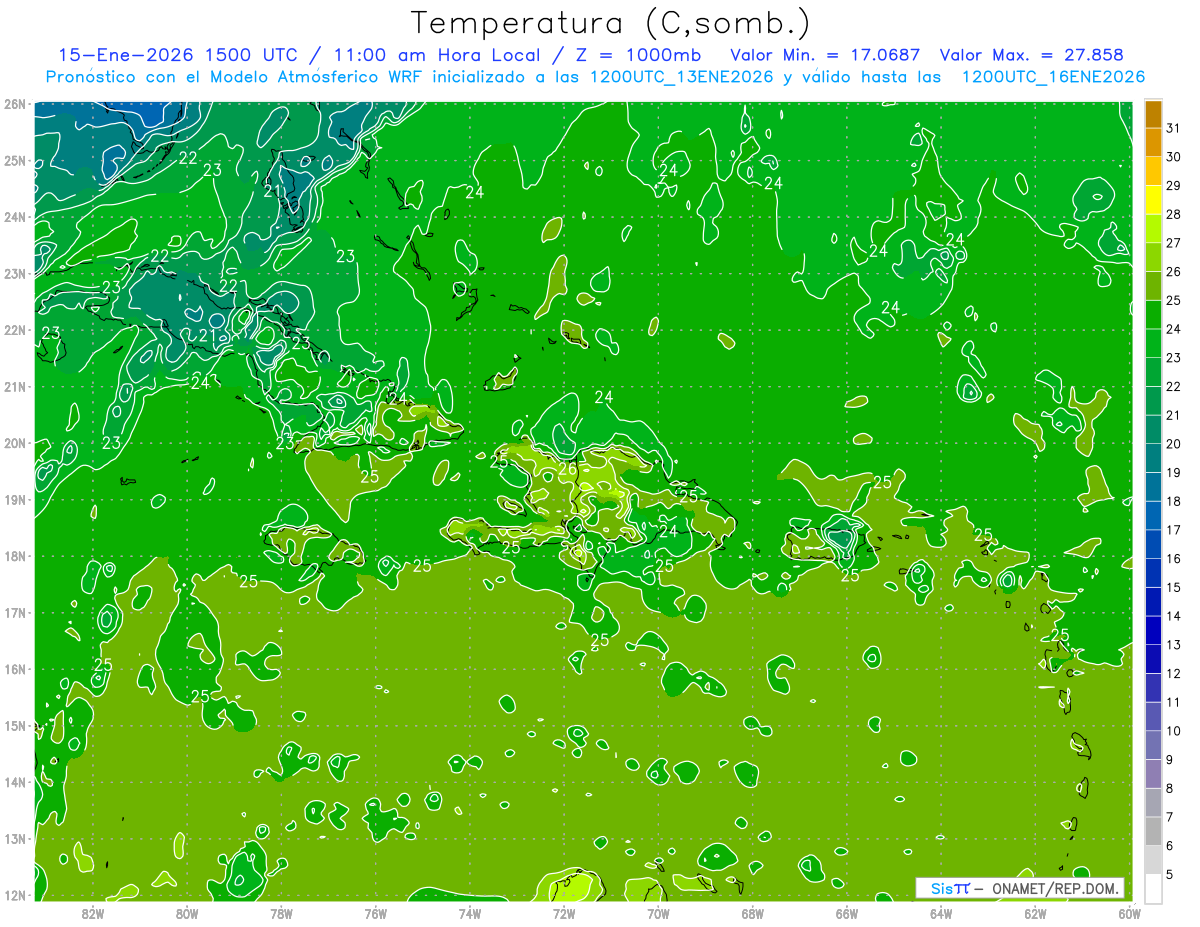Click the green swatch between 23 and 24
The width and height of the screenshot is (1200, 927).
(x=1153, y=343)
